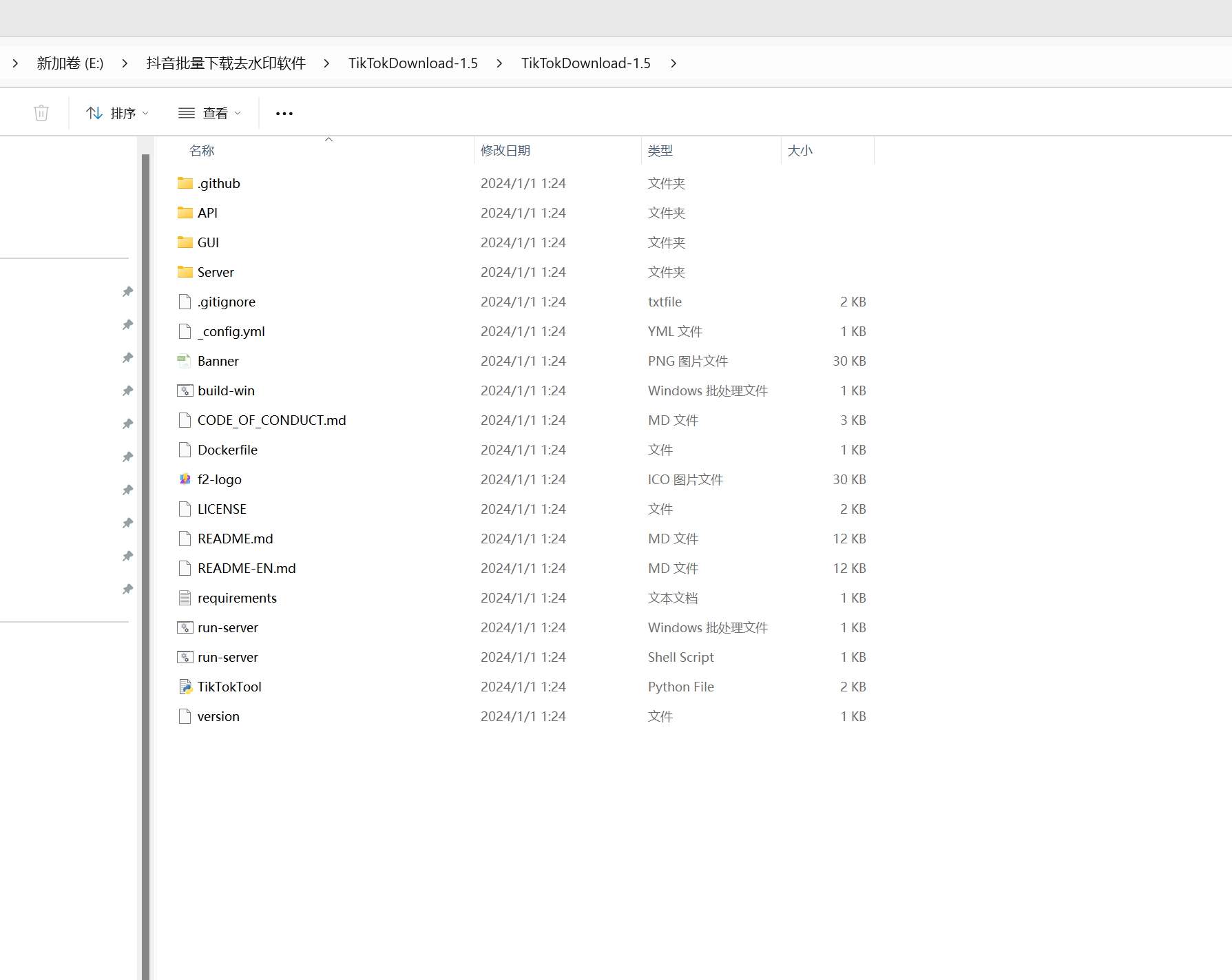Open the Sort (排序) dropdown

(x=117, y=113)
